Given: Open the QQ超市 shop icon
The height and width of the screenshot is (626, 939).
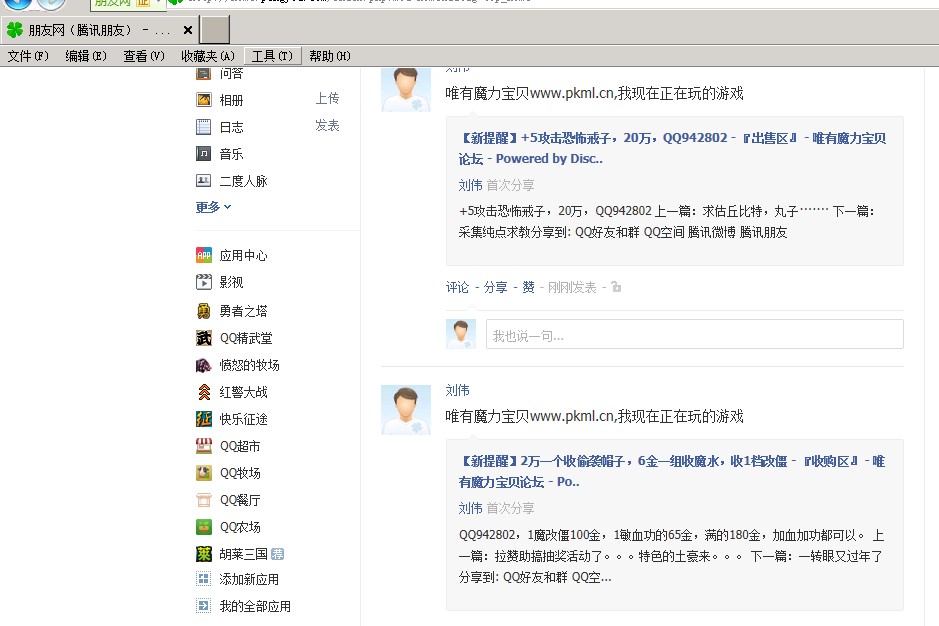Looking at the screenshot, I should [204, 446].
